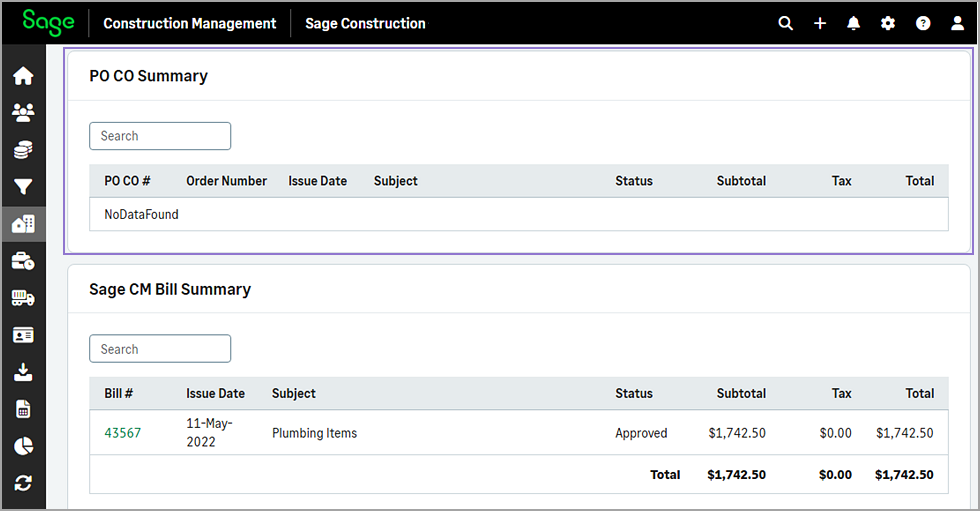Open the pie chart reports icon
Image resolution: width=980 pixels, height=511 pixels.
23,446
